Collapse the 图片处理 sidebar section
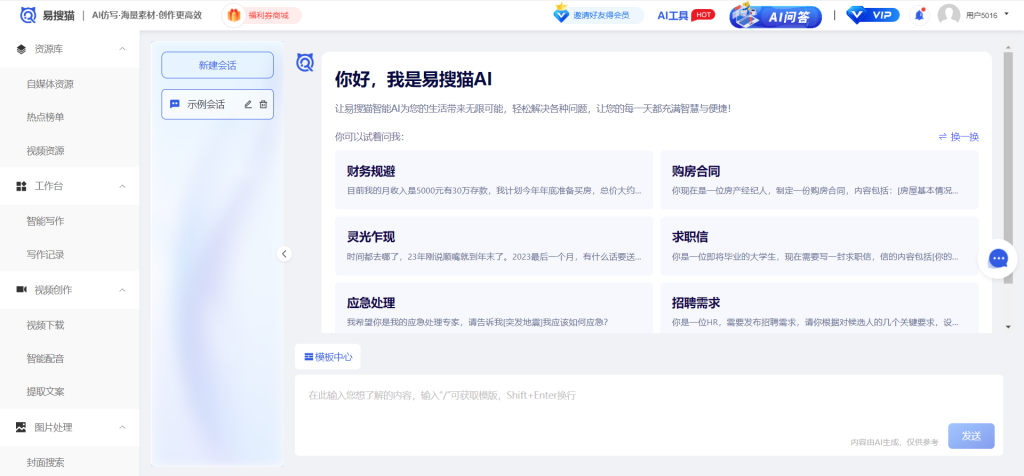 (122, 427)
